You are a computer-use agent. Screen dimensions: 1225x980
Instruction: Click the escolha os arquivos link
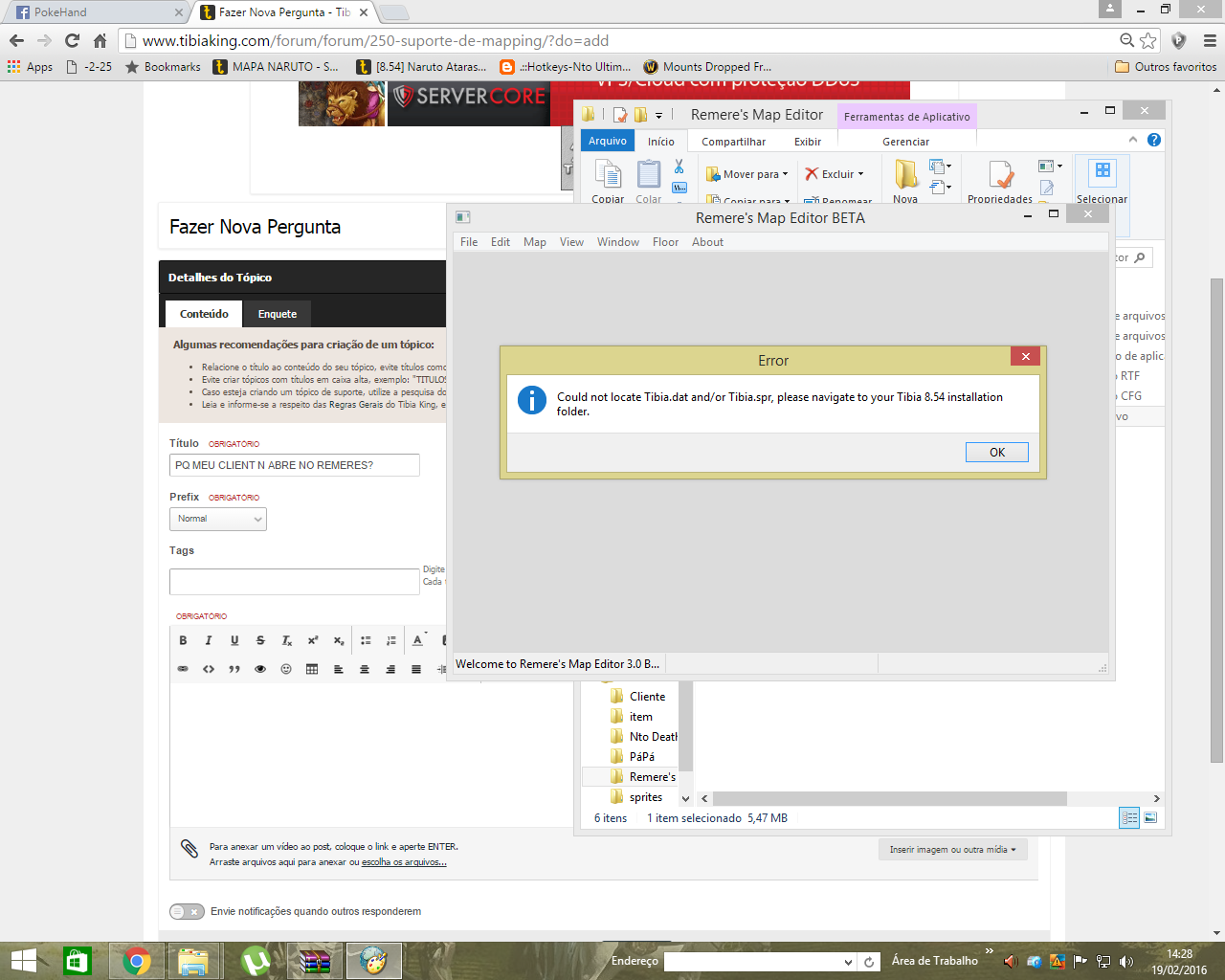pyautogui.click(x=404, y=862)
